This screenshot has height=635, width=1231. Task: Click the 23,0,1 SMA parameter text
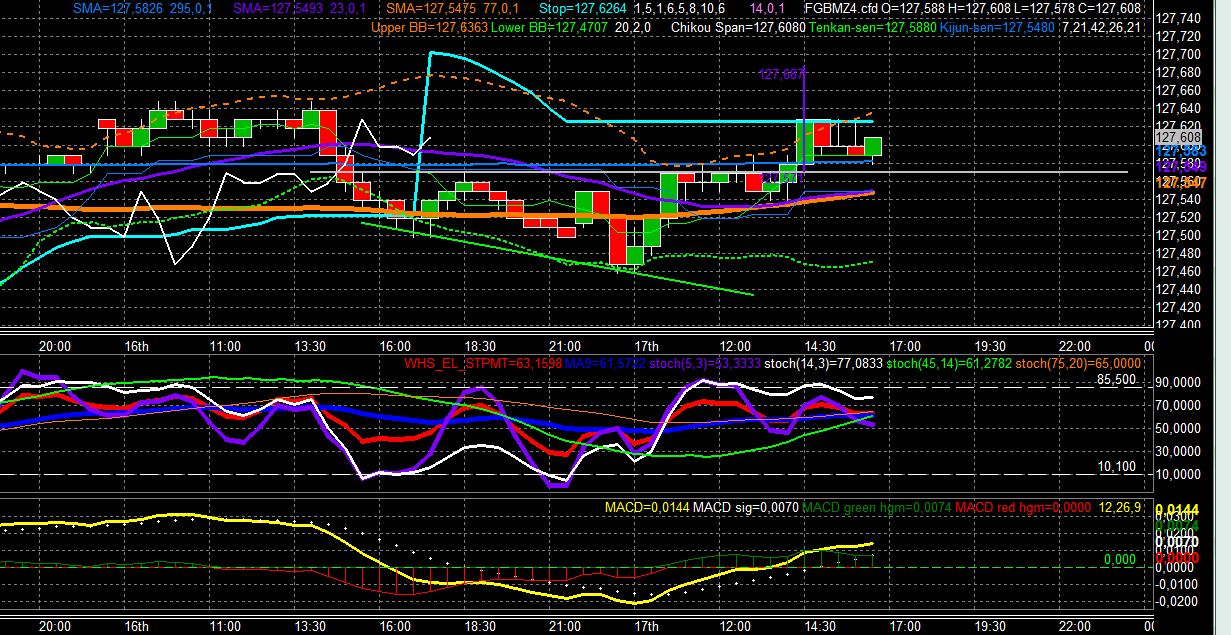click(347, 7)
